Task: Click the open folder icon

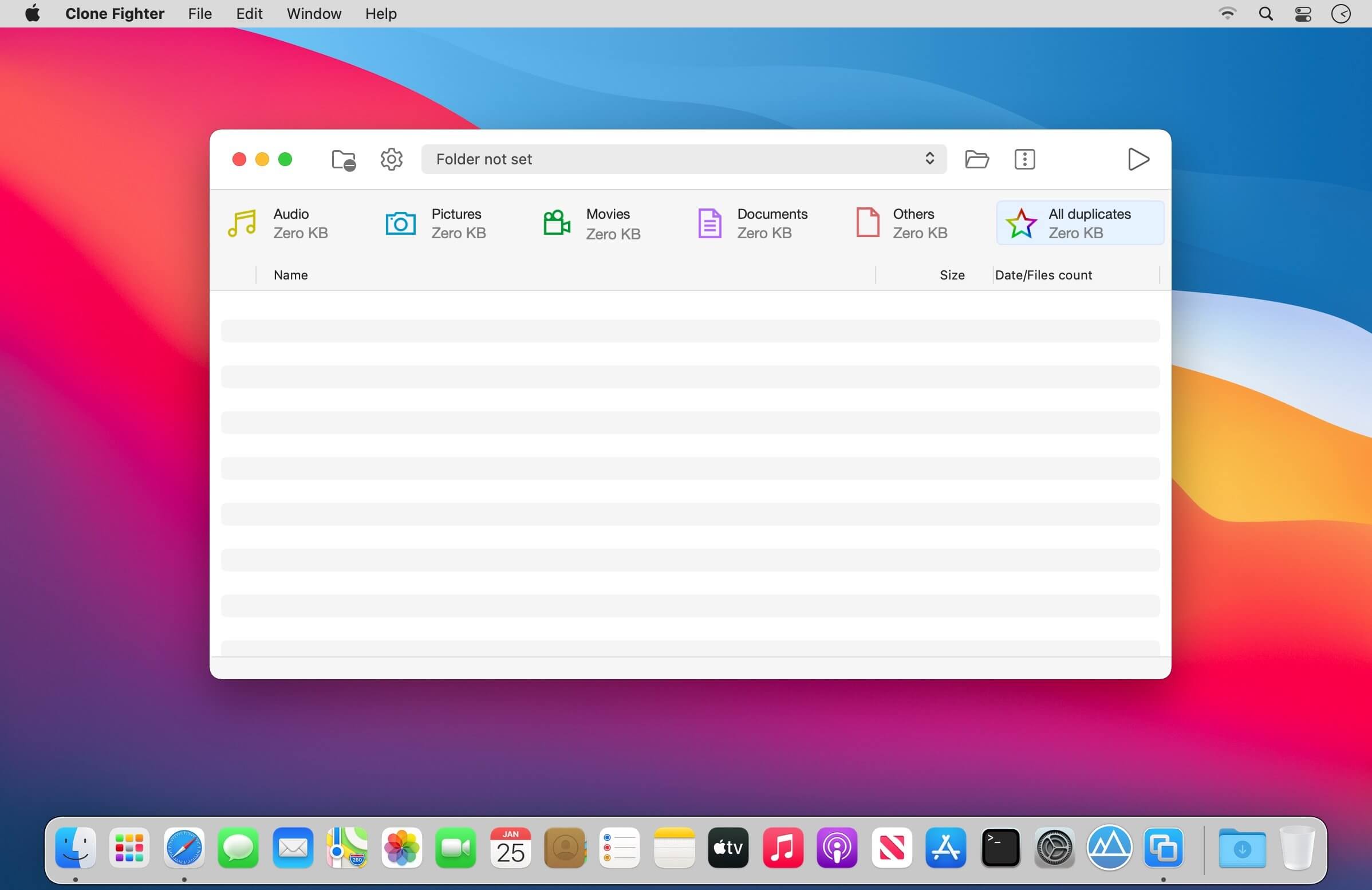Action: coord(976,159)
